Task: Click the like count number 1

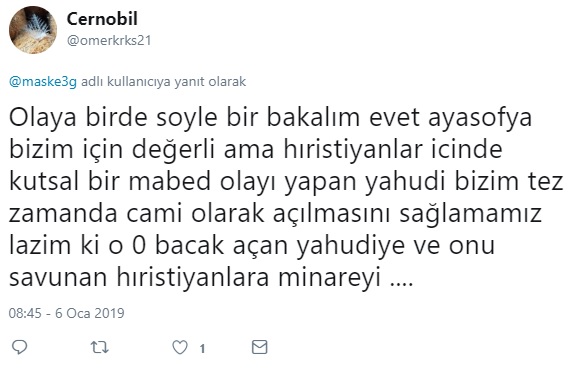Action: (x=202, y=348)
